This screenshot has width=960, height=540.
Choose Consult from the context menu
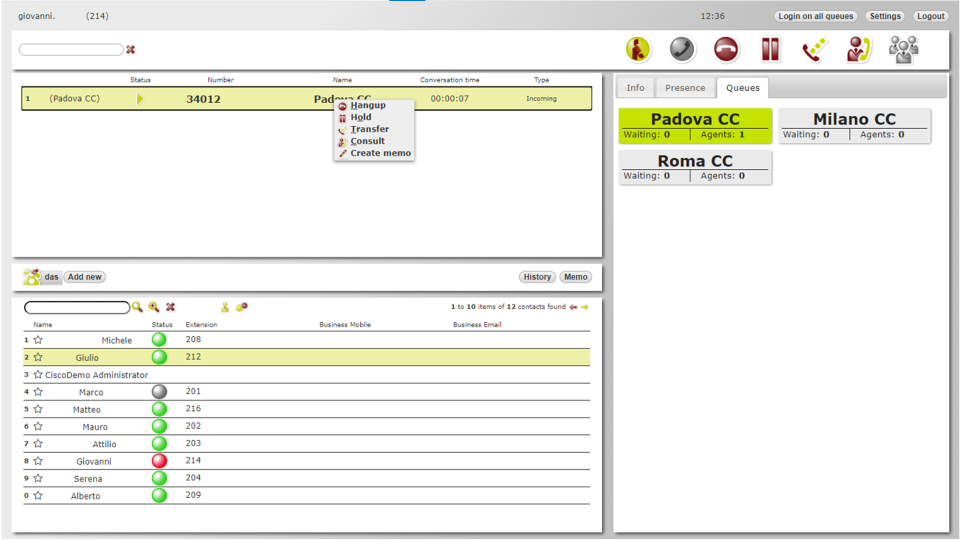pos(367,141)
